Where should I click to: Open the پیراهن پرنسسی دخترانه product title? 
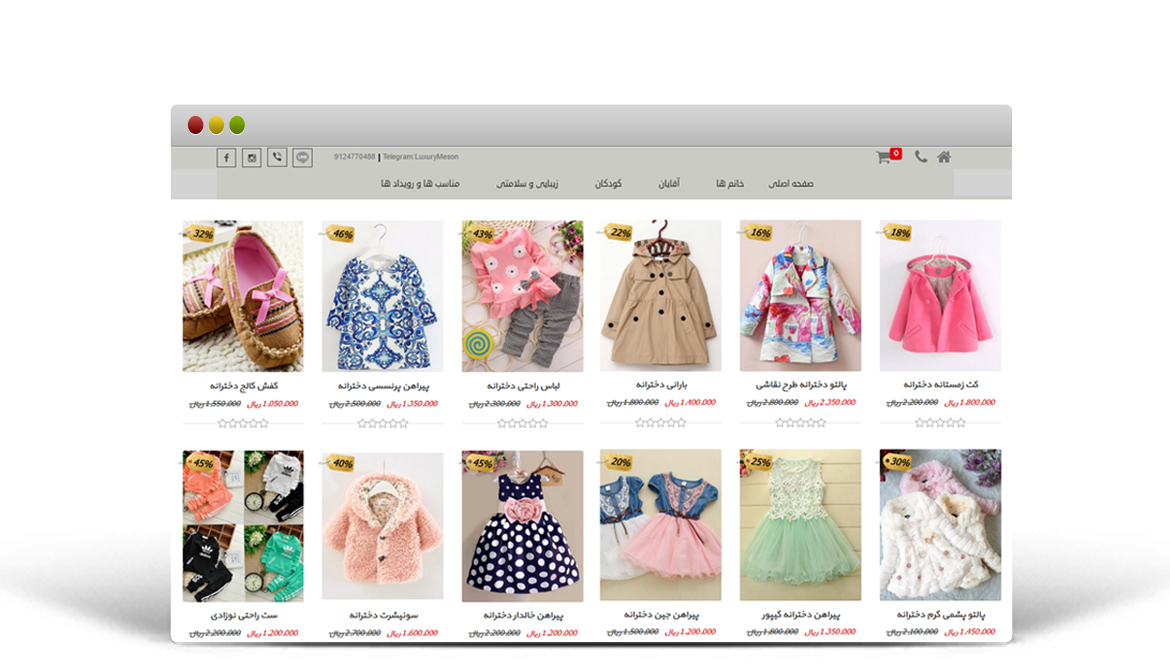383,386
